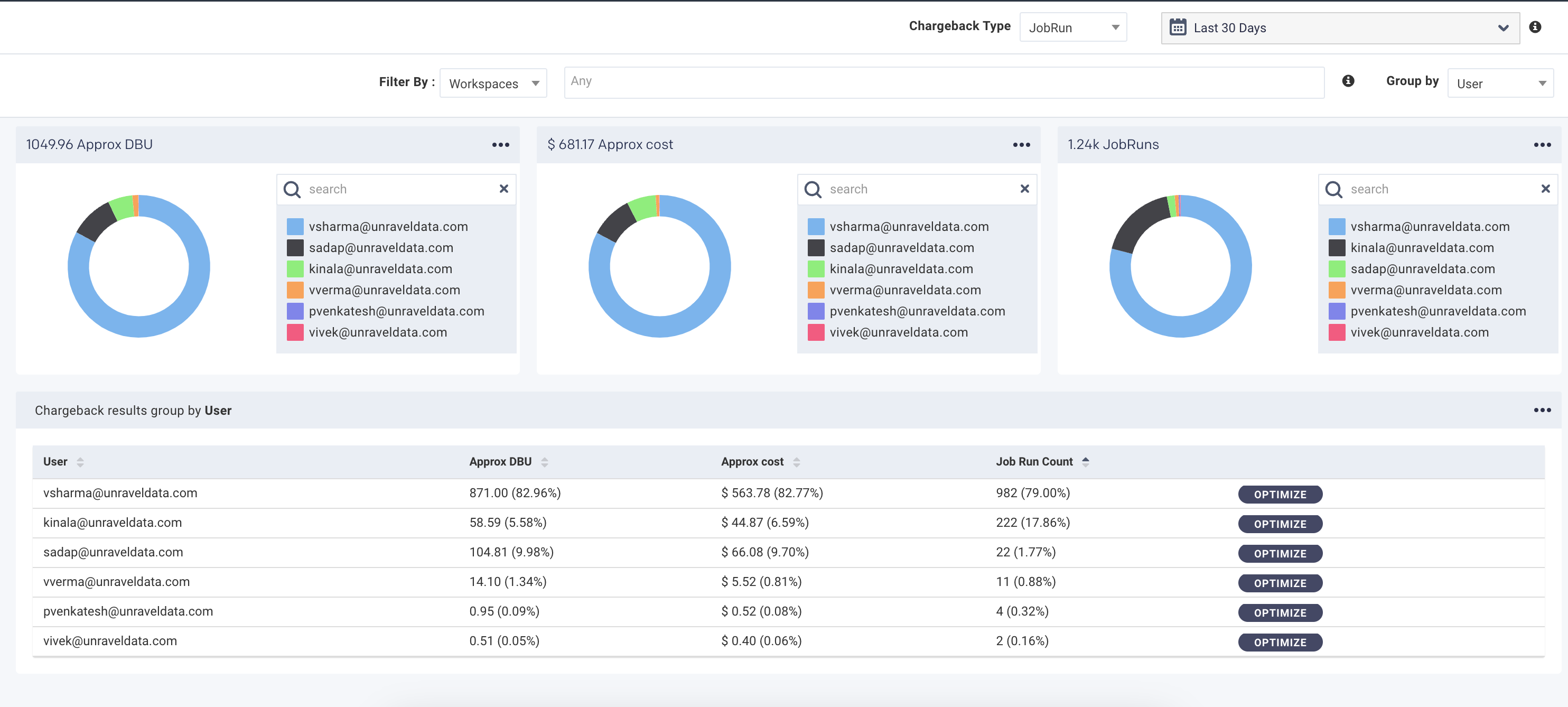The width and height of the screenshot is (1568, 707).
Task: Click OPTIMIZE for the vivek@unraveldata.com row
Action: (1280, 643)
